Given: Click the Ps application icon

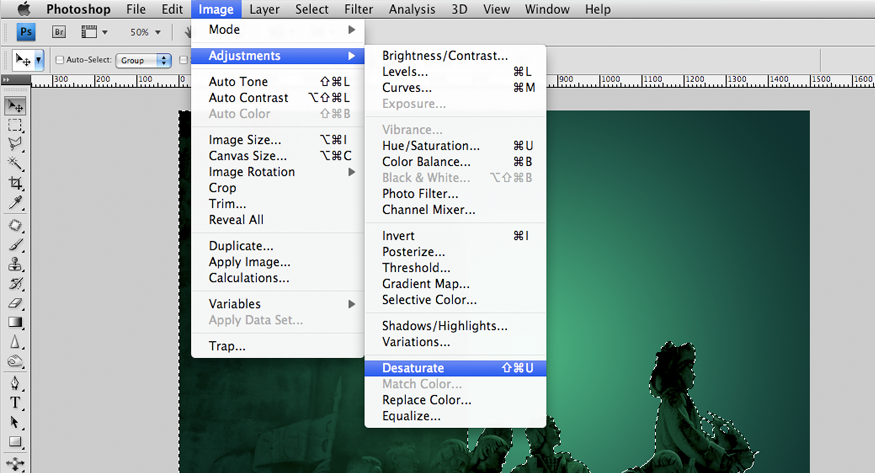Looking at the screenshot, I should (x=26, y=32).
